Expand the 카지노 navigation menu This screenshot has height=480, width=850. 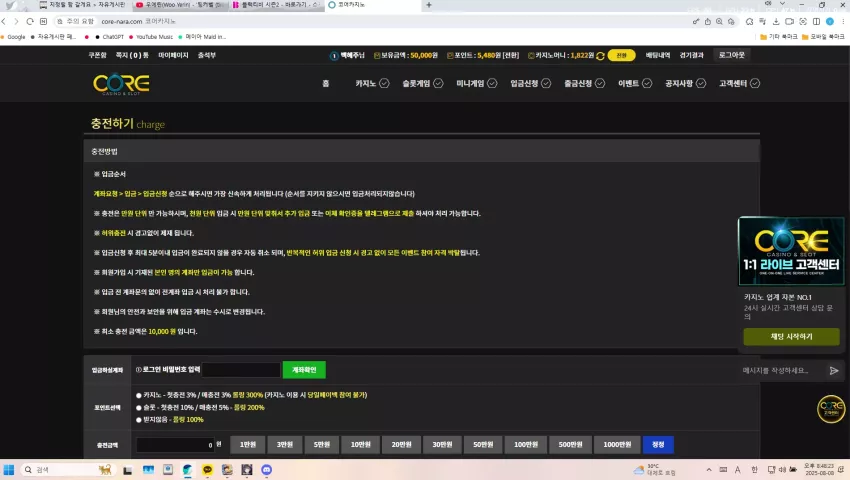pos(372,84)
